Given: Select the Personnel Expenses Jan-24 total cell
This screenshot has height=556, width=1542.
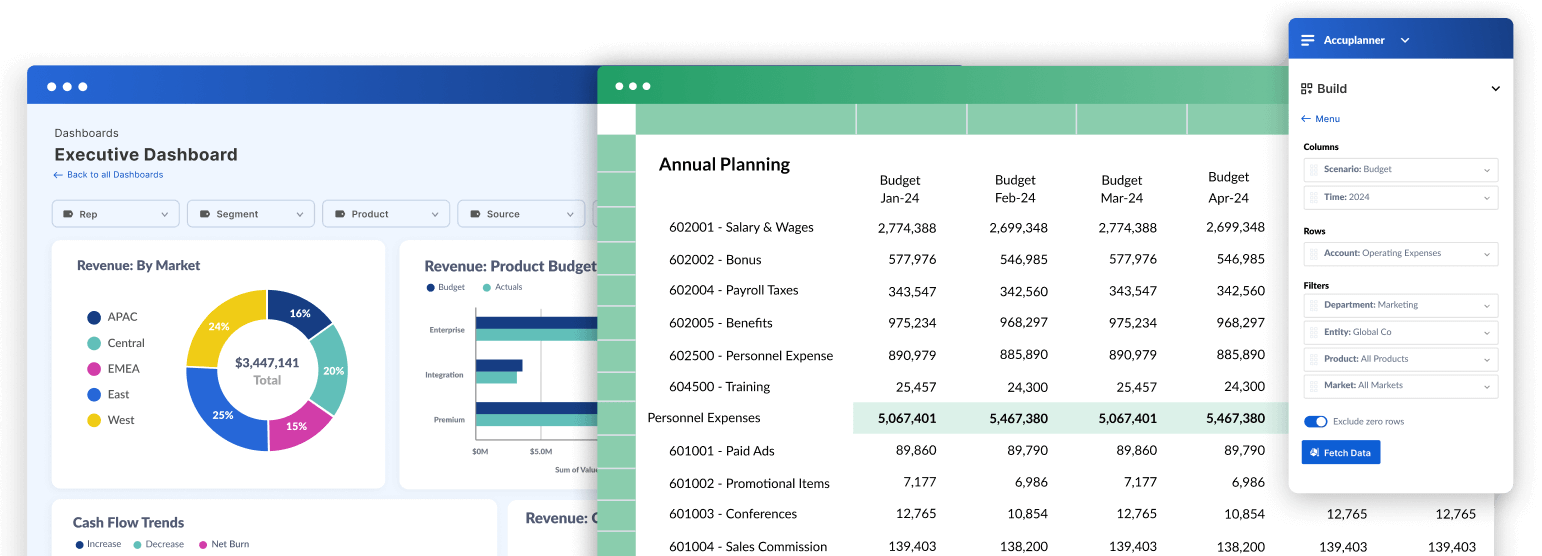Looking at the screenshot, I should click(907, 419).
